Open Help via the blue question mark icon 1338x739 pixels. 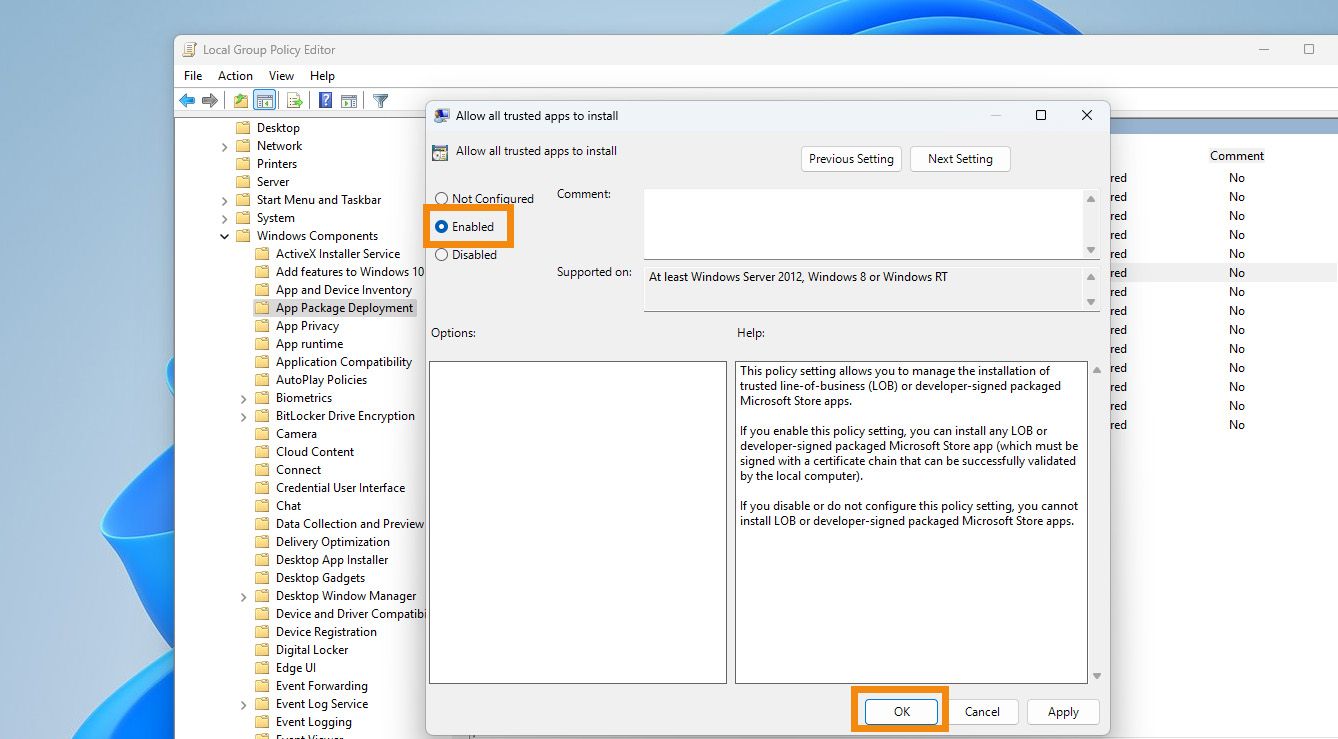(x=326, y=101)
